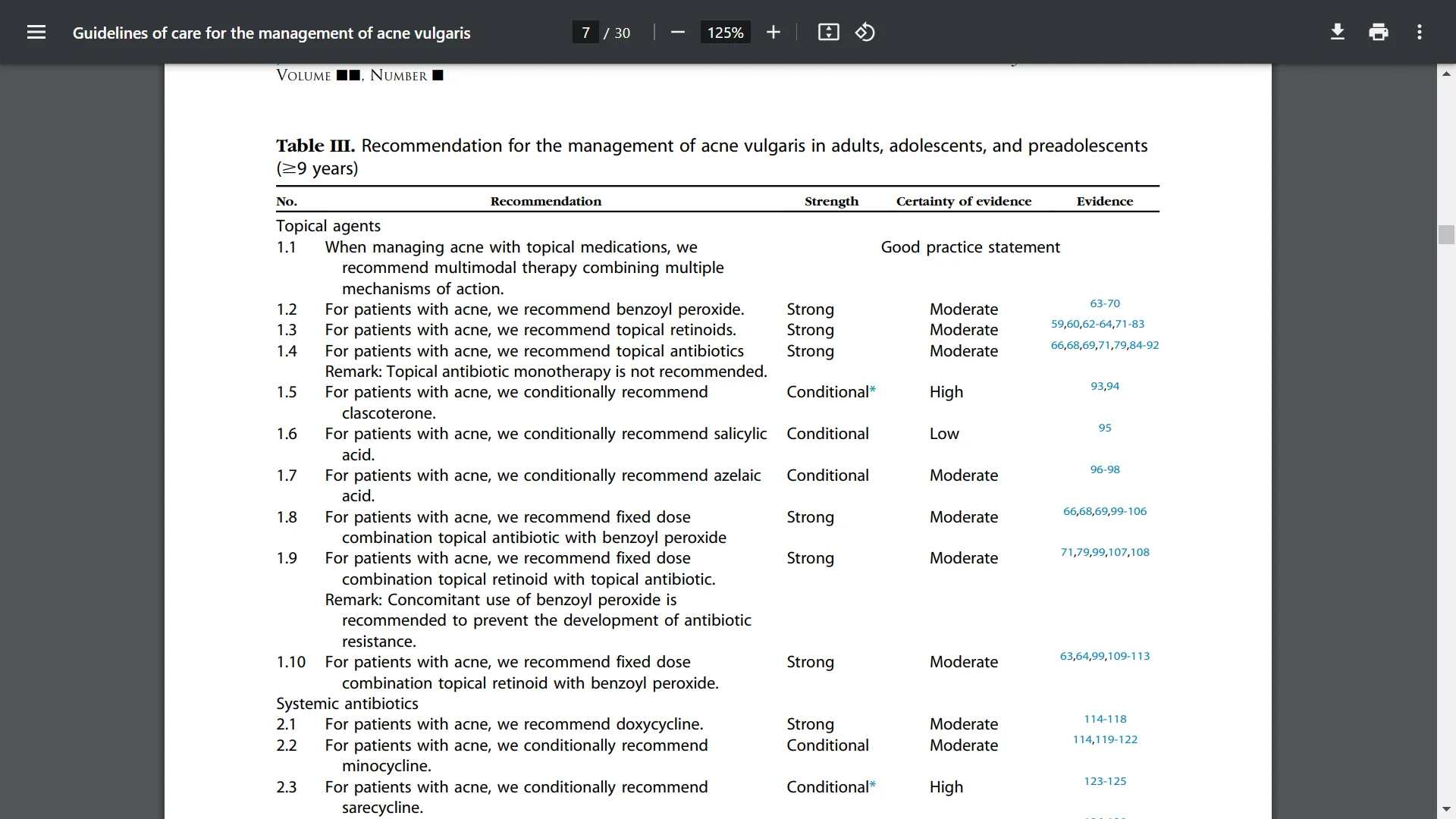Viewport: 1456px width, 819px height.
Task: Open reference link 93,94
Action: click(1105, 386)
